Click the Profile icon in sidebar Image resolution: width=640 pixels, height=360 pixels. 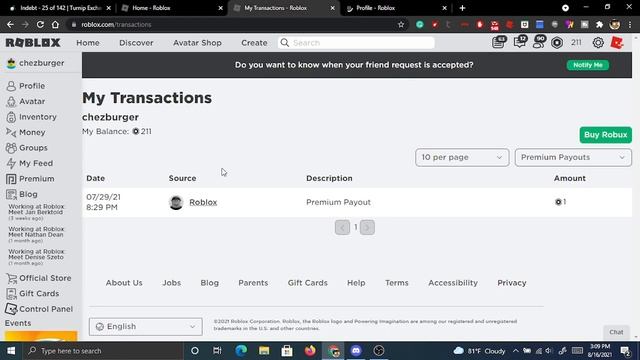click(11, 86)
